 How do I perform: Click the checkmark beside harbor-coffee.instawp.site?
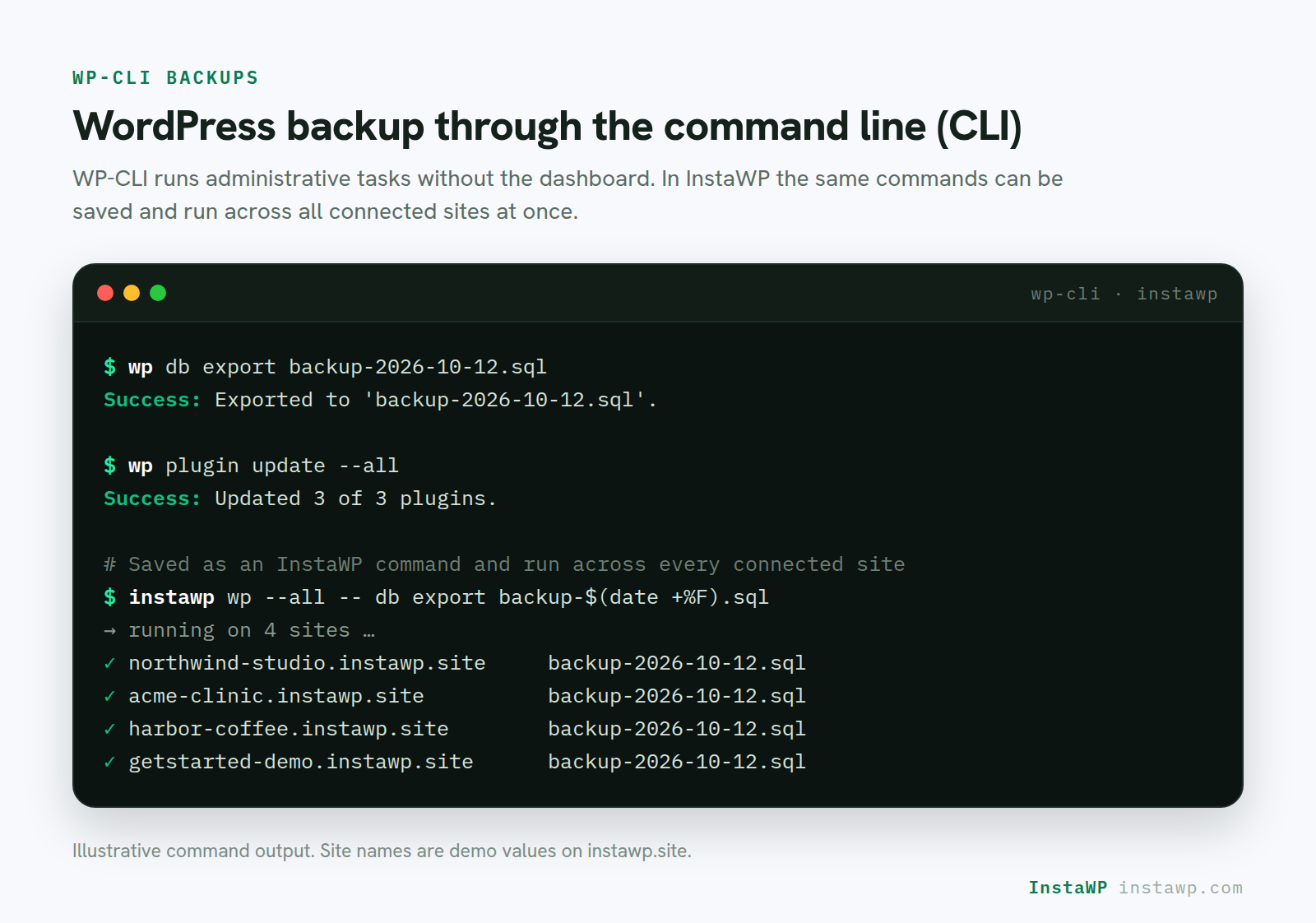pos(109,729)
